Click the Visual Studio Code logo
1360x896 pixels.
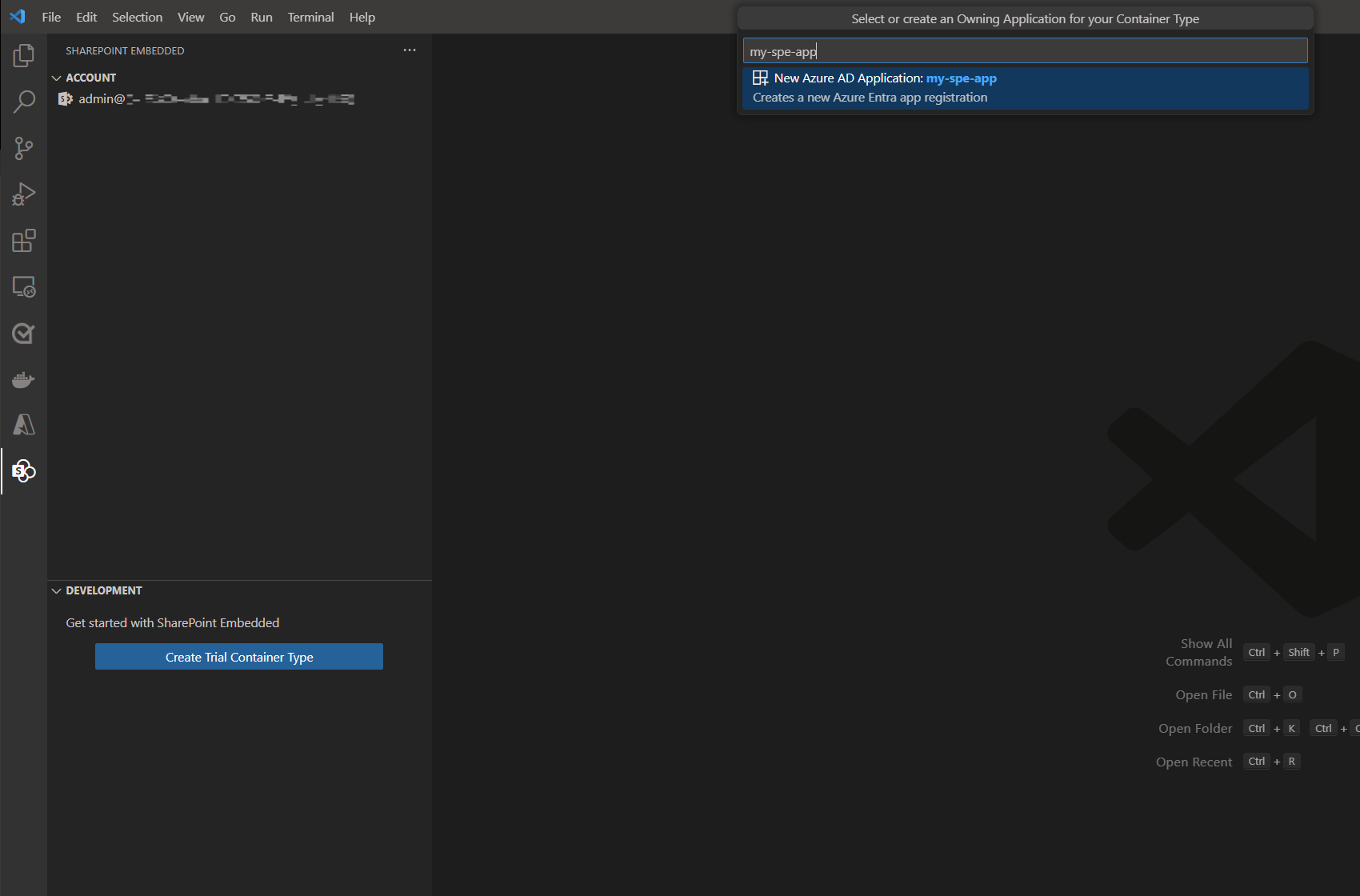[16, 16]
